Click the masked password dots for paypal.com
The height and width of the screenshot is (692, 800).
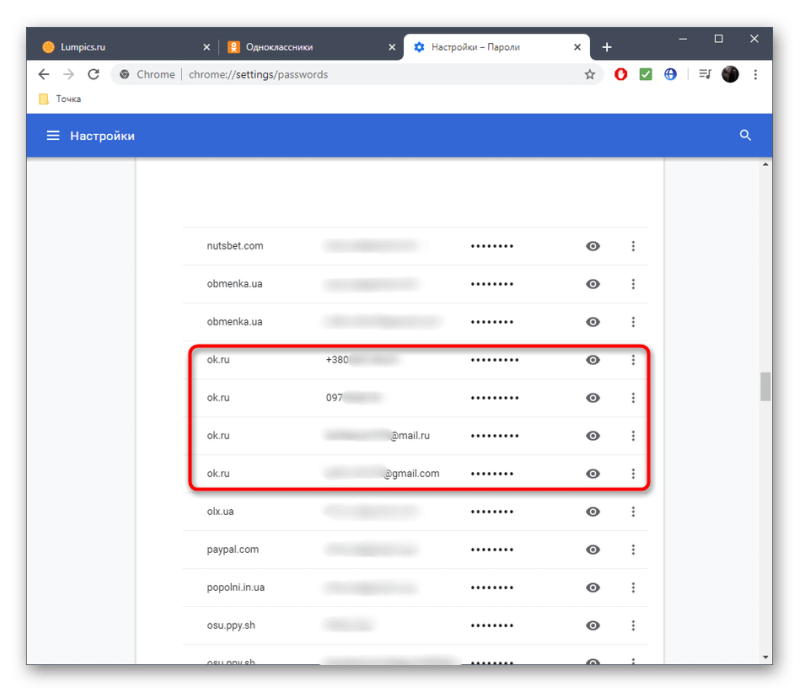(492, 550)
